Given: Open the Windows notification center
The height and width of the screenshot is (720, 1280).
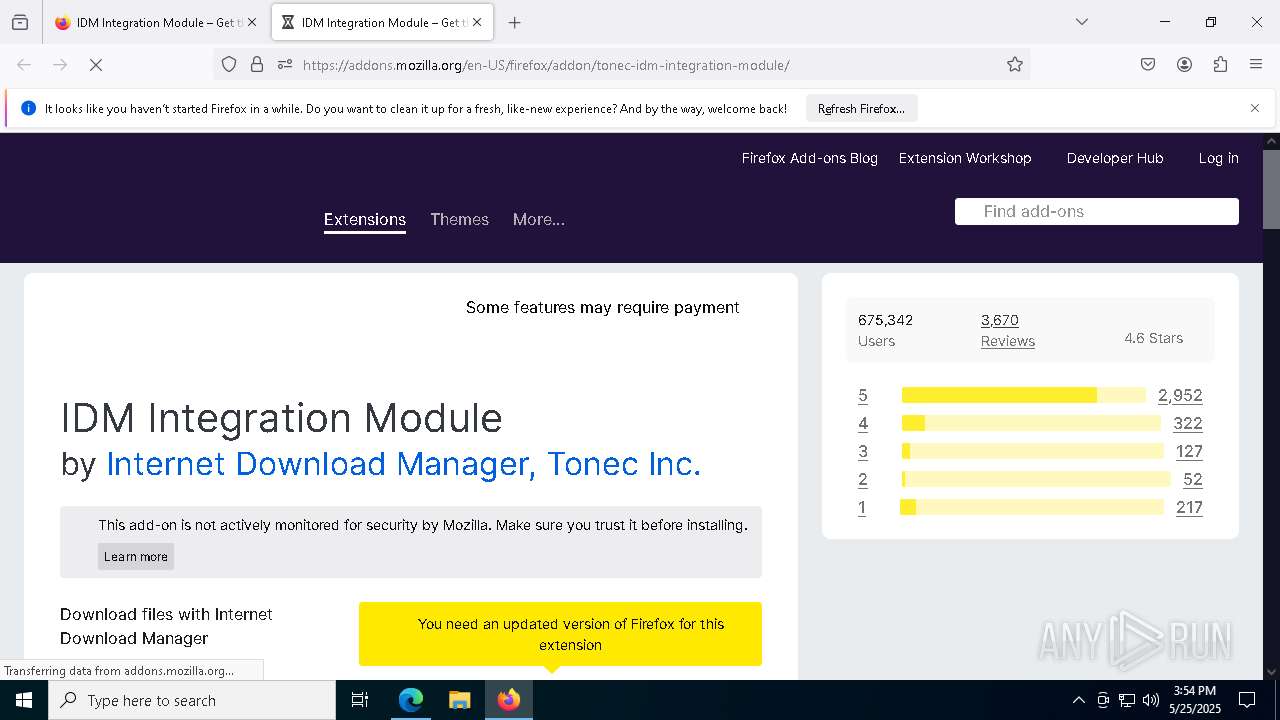Looking at the screenshot, I should click(1247, 700).
